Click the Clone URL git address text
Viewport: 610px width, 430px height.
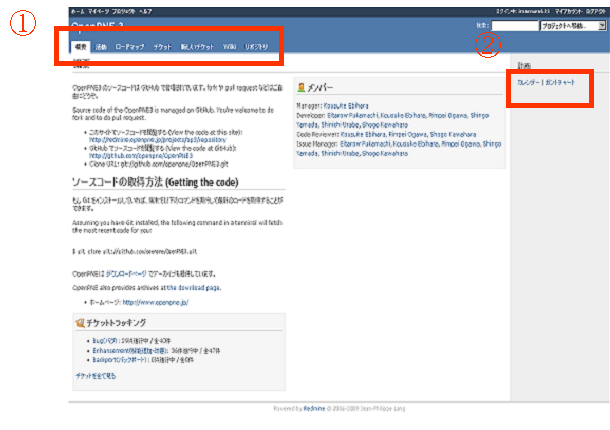tap(175, 164)
